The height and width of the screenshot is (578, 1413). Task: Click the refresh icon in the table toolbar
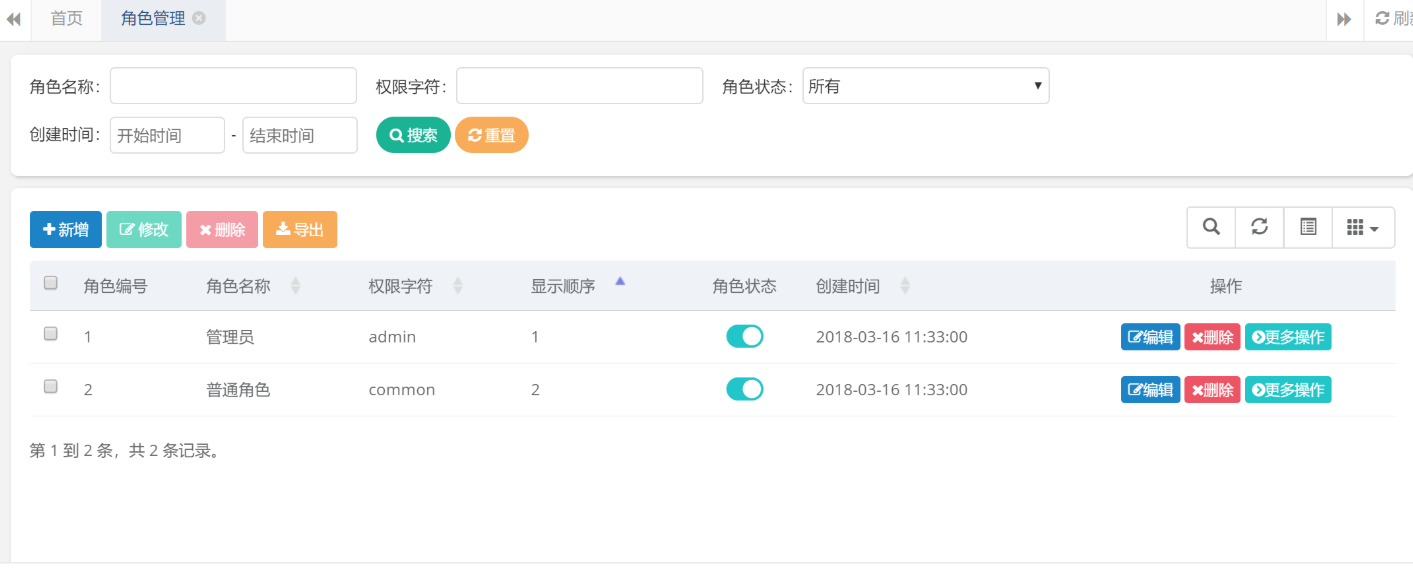point(1259,227)
